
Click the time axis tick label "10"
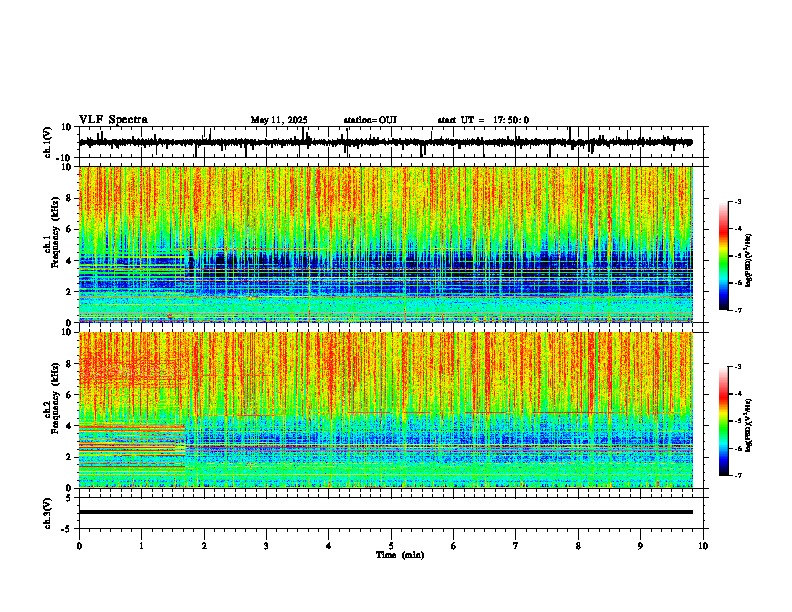tap(703, 546)
